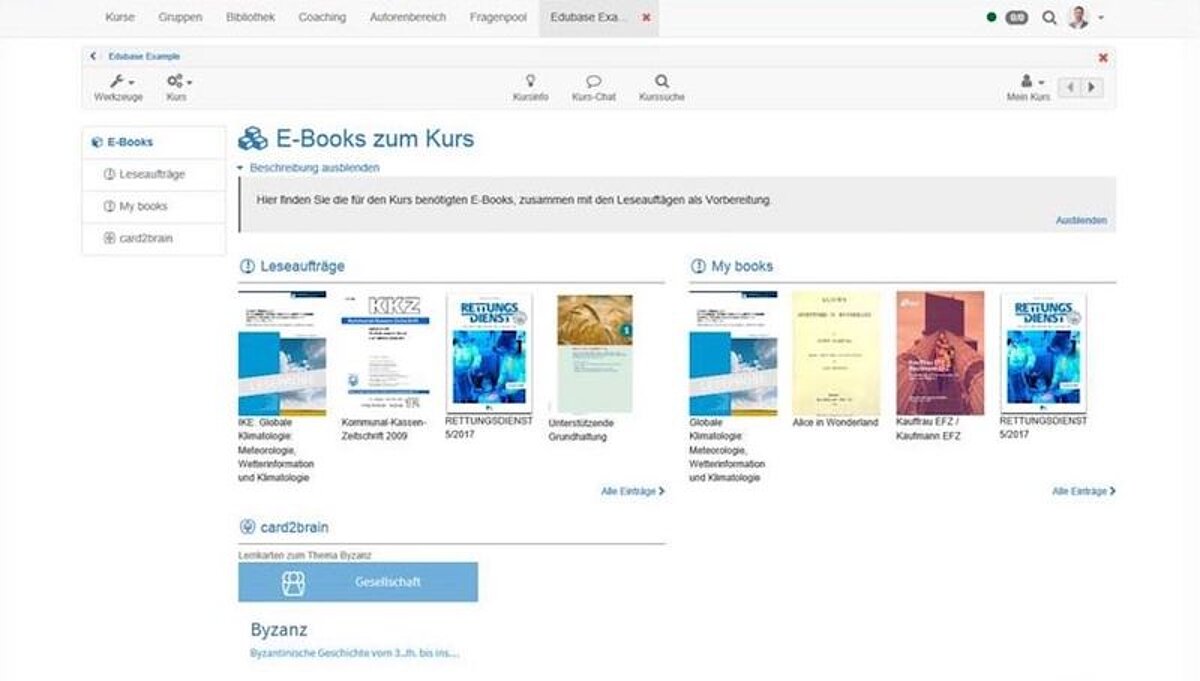The width and height of the screenshot is (1200, 681).
Task: Click the back arrow beside Edubase Example
Action: pyautogui.click(x=94, y=57)
